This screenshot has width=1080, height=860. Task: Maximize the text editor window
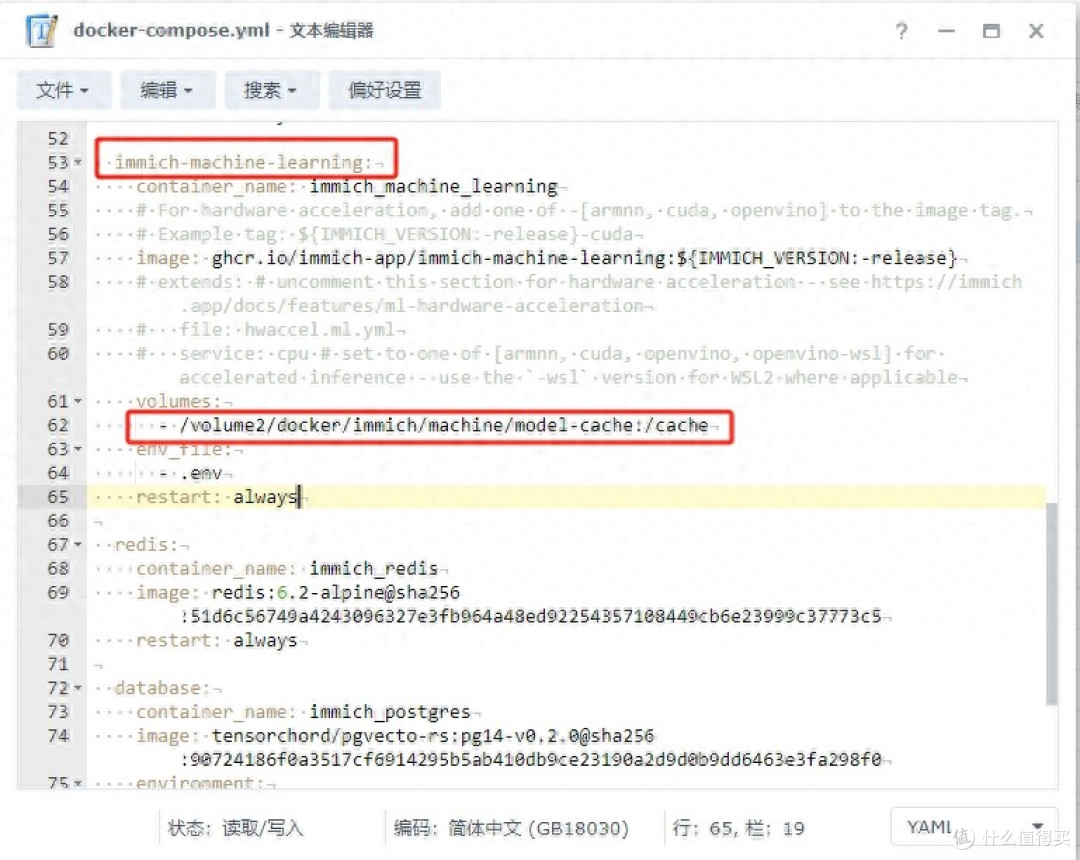coord(991,31)
